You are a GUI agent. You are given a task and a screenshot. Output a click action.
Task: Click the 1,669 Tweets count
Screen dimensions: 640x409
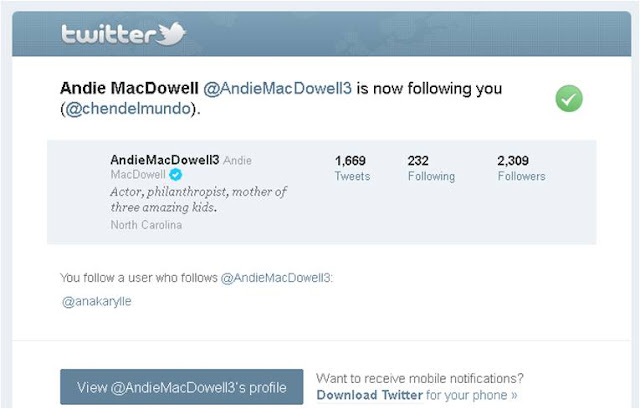(x=352, y=168)
